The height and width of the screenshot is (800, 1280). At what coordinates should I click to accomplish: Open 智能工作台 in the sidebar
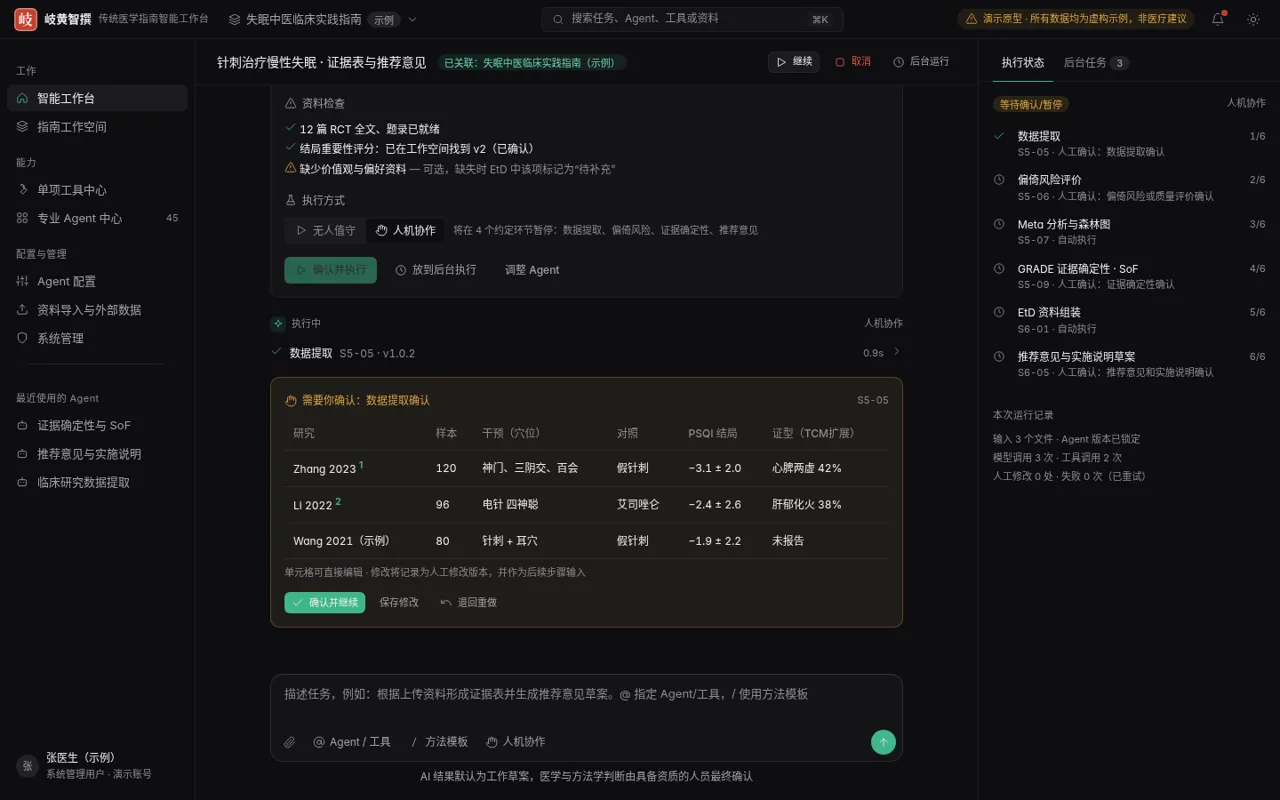(97, 98)
